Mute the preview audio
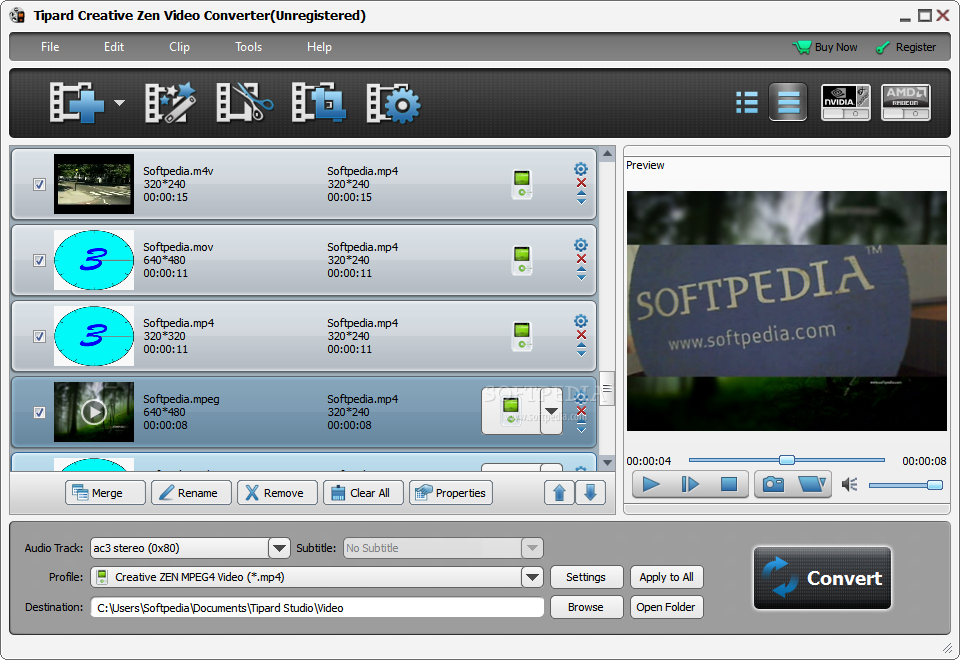This screenshot has height=660, width=960. point(849,485)
